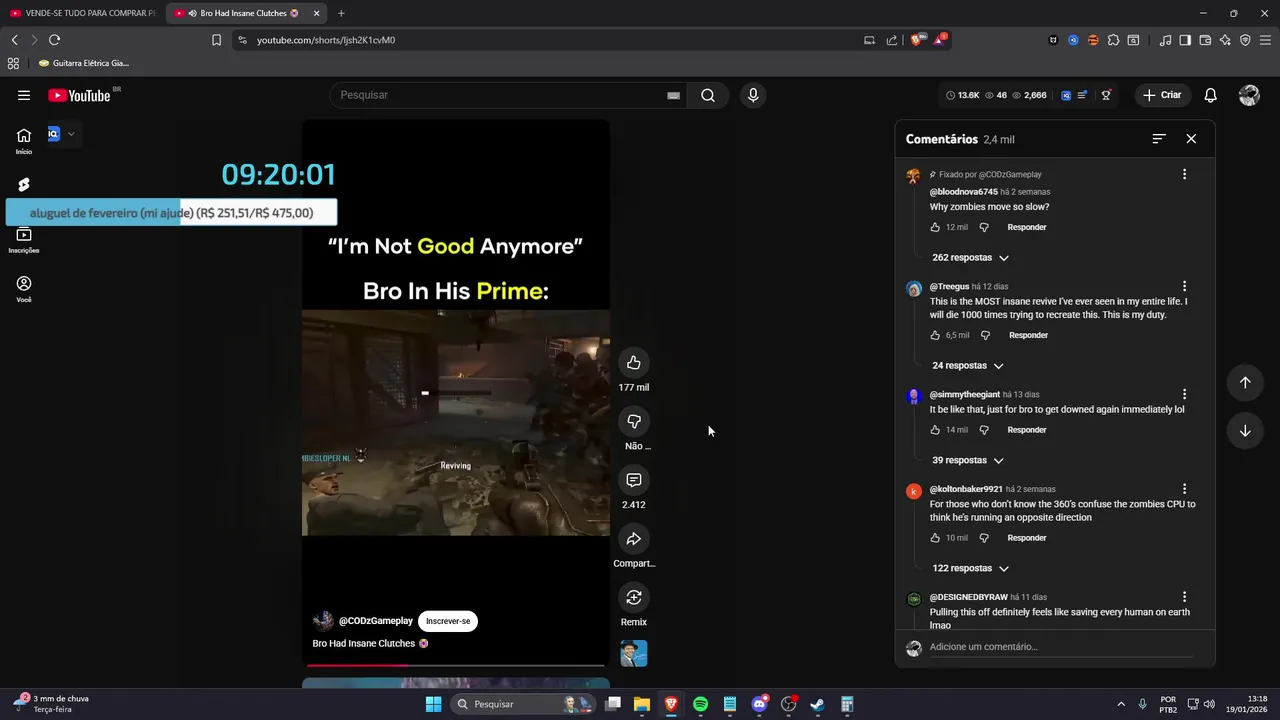Dislike the @koltonbaker9921 comment

984,538
